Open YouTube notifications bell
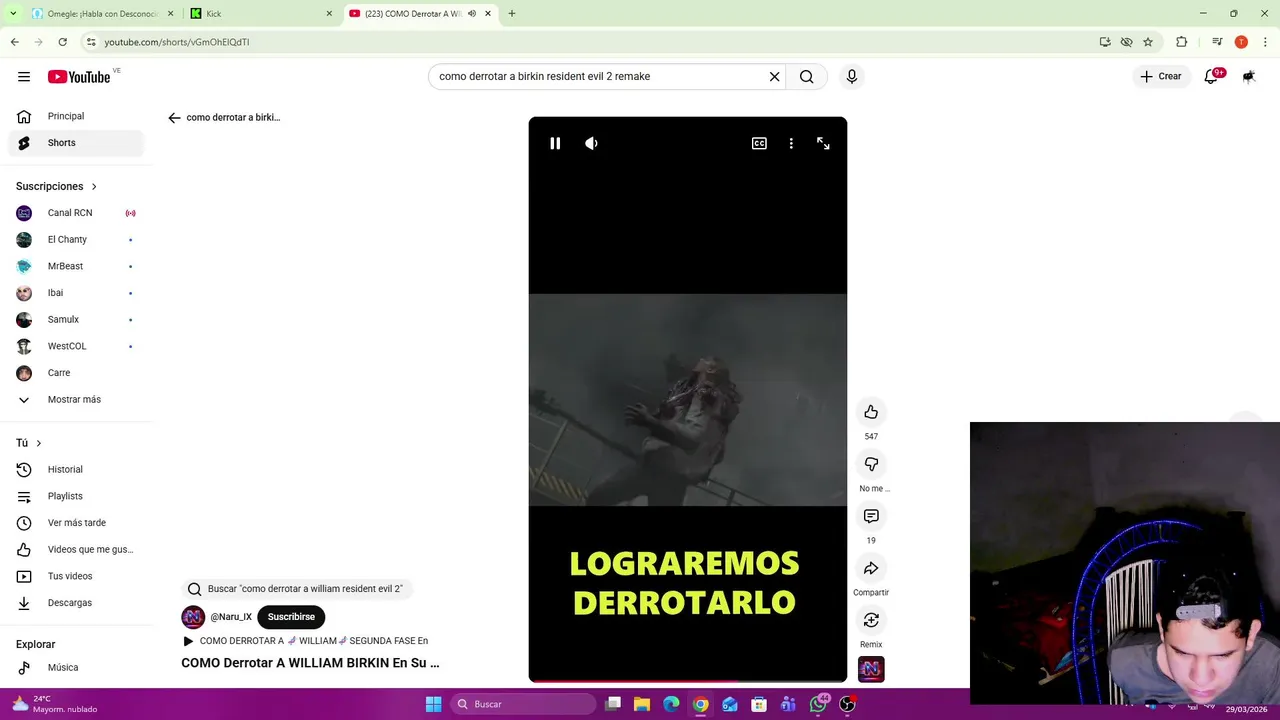The image size is (1280, 720). click(1212, 76)
